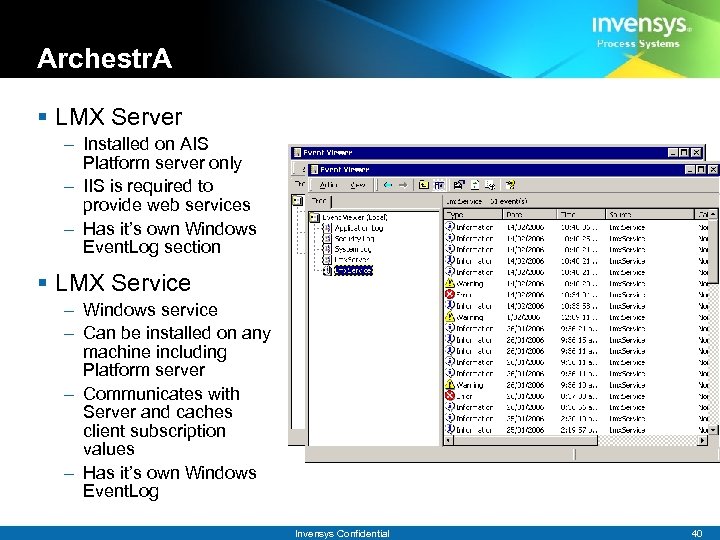Click the horizontal scroll right arrow
Viewport: 720px width, 540px height.
click(703, 440)
